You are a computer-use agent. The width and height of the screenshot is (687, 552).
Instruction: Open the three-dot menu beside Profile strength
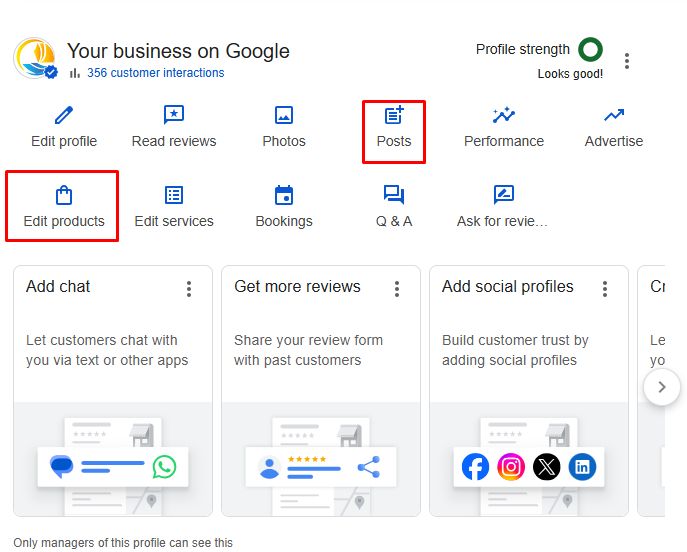click(x=627, y=61)
